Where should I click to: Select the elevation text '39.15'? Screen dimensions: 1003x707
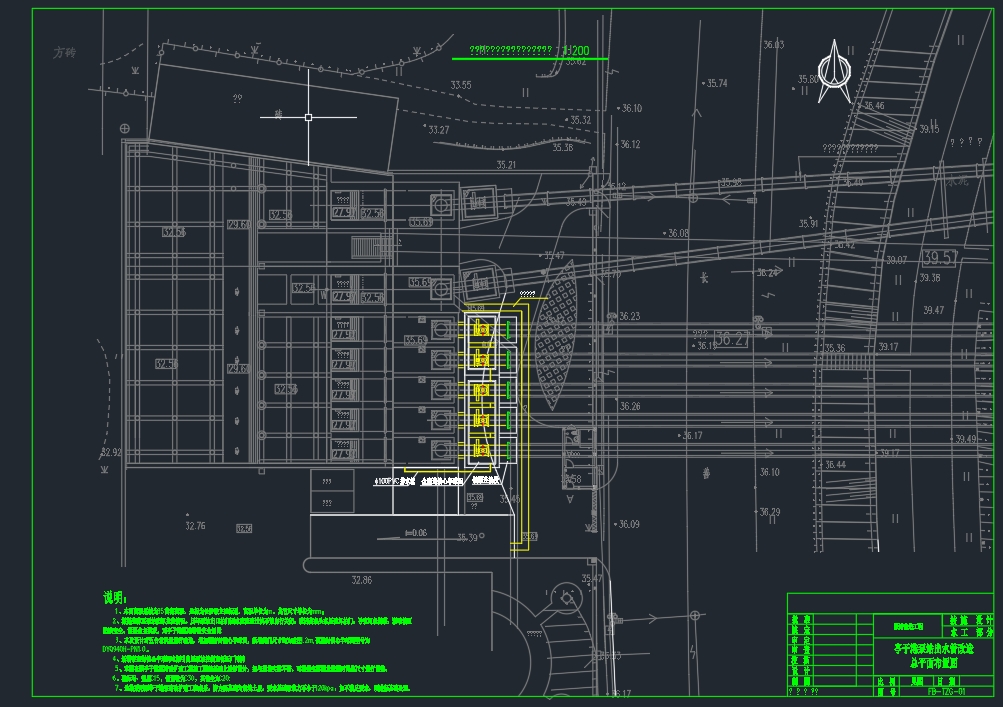929,129
